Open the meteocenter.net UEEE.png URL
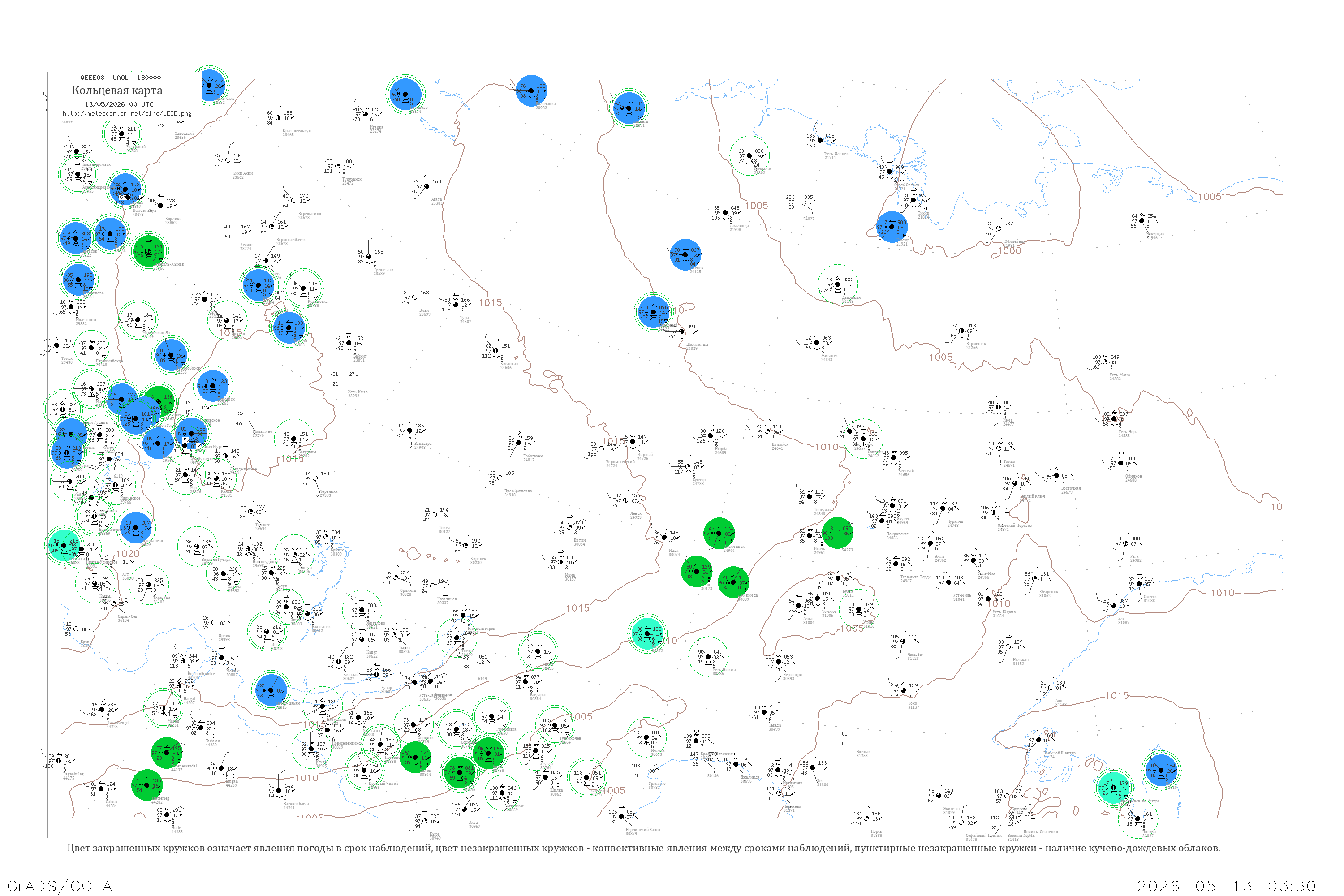Viewport: 1344px width, 896px height. (127, 114)
